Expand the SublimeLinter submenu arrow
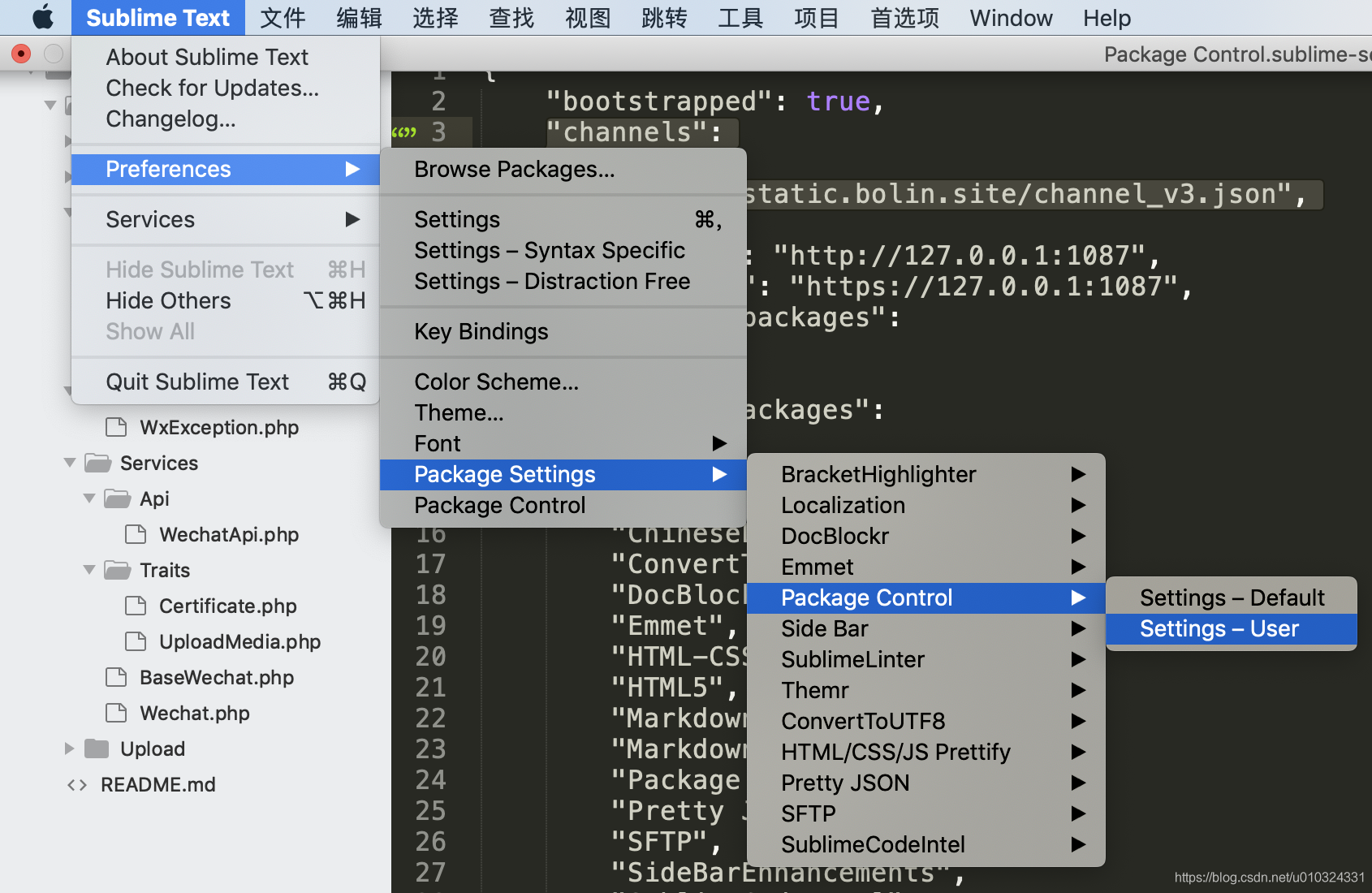 pos(1078,659)
